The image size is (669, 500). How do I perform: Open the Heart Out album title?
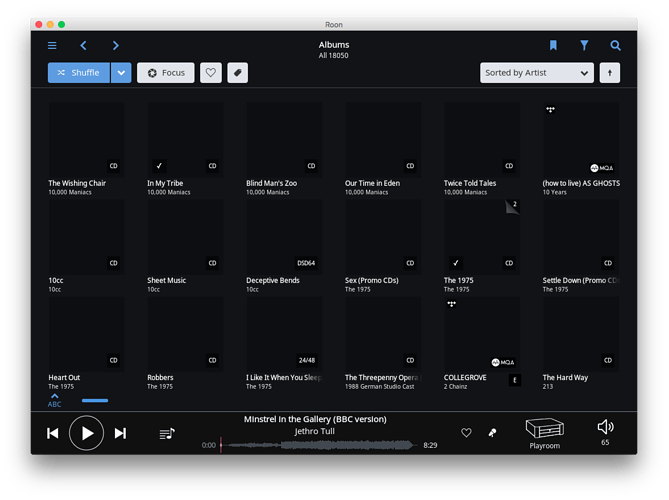point(64,378)
